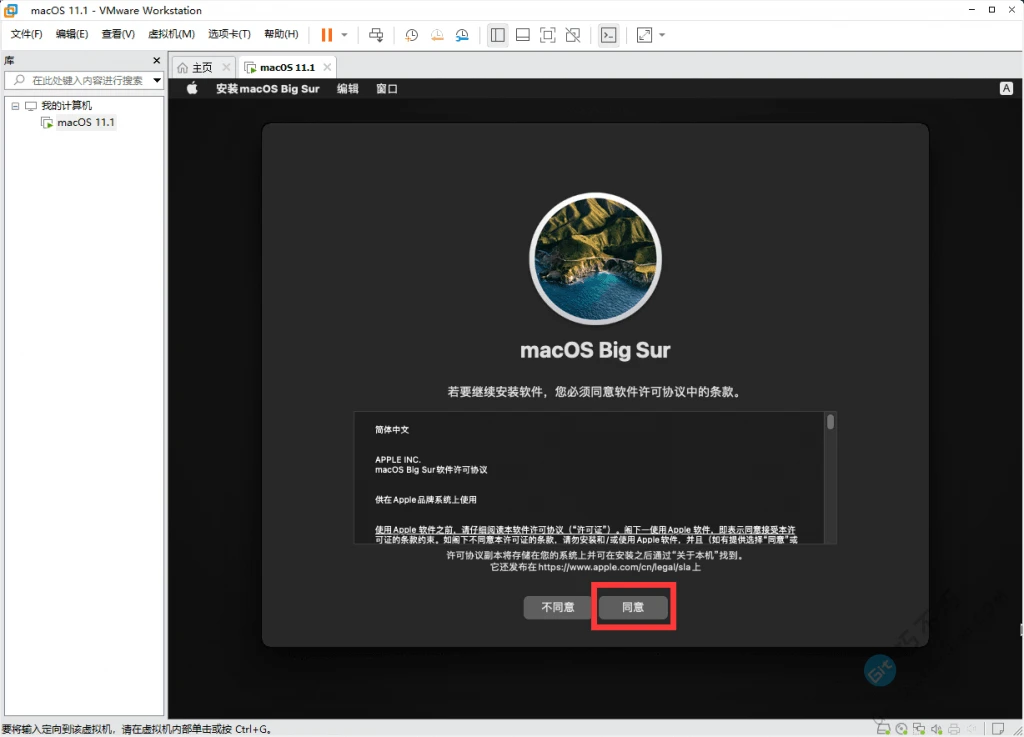Collapse the 我的计算机 tree node
Image resolution: width=1024 pixels, height=737 pixels.
[x=15, y=105]
